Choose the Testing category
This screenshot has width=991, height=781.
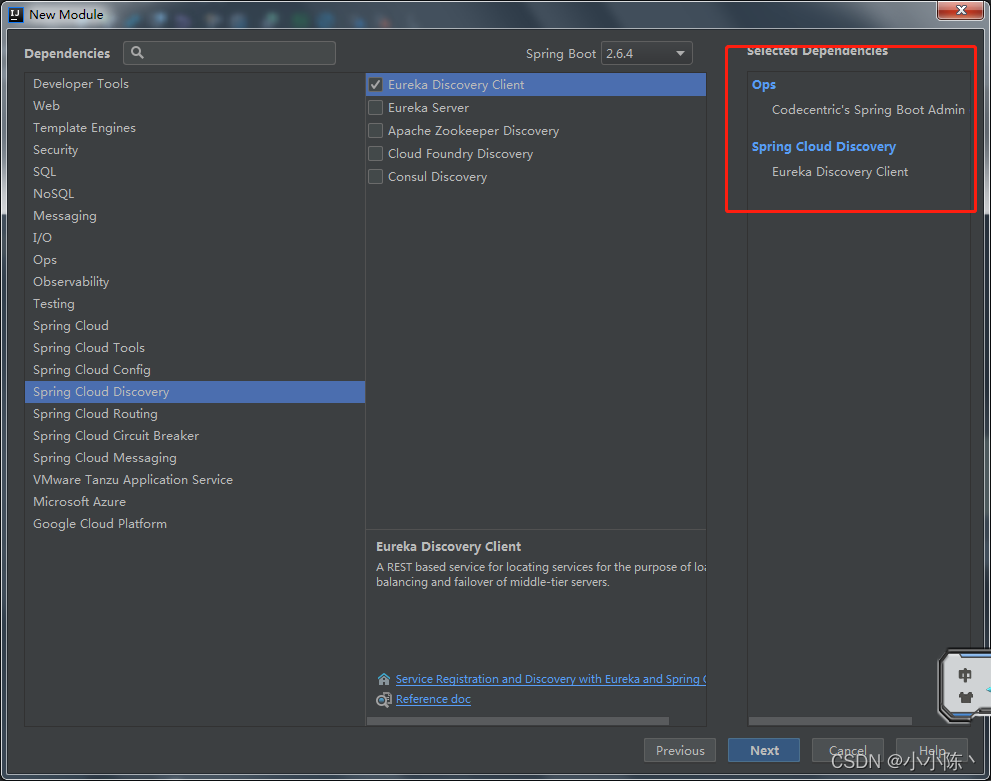pyautogui.click(x=195, y=304)
